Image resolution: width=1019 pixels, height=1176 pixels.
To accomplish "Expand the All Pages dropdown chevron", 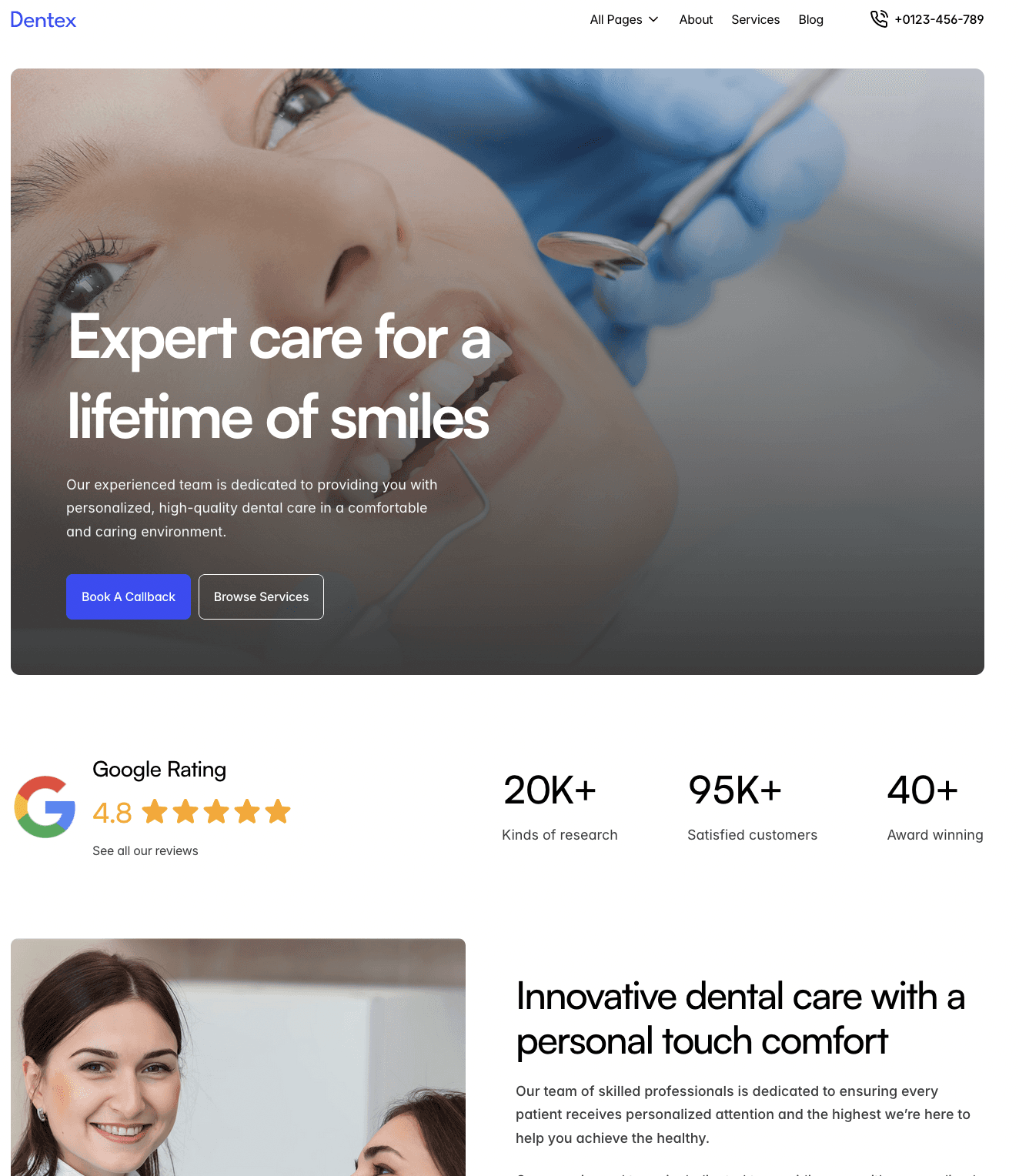I will tap(653, 19).
